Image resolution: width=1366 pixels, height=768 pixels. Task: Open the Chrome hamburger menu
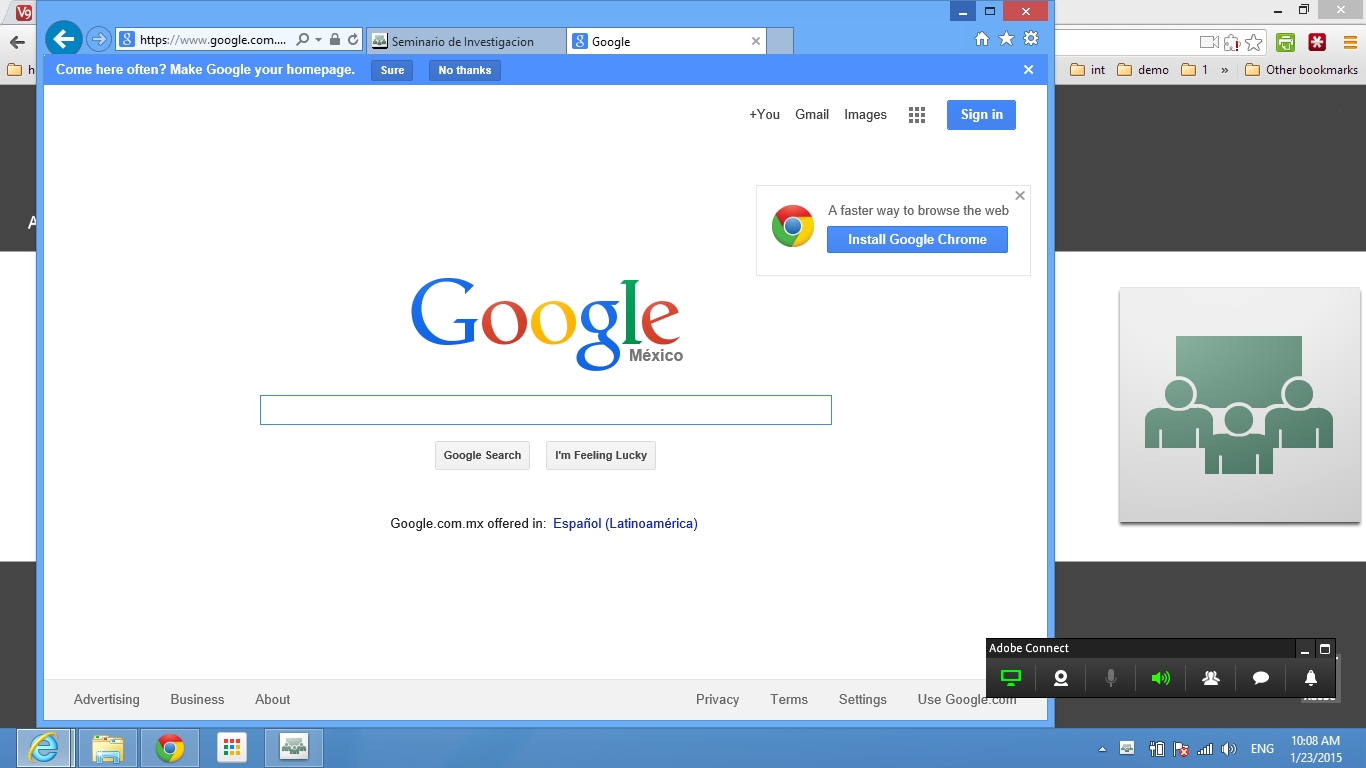coord(1350,42)
